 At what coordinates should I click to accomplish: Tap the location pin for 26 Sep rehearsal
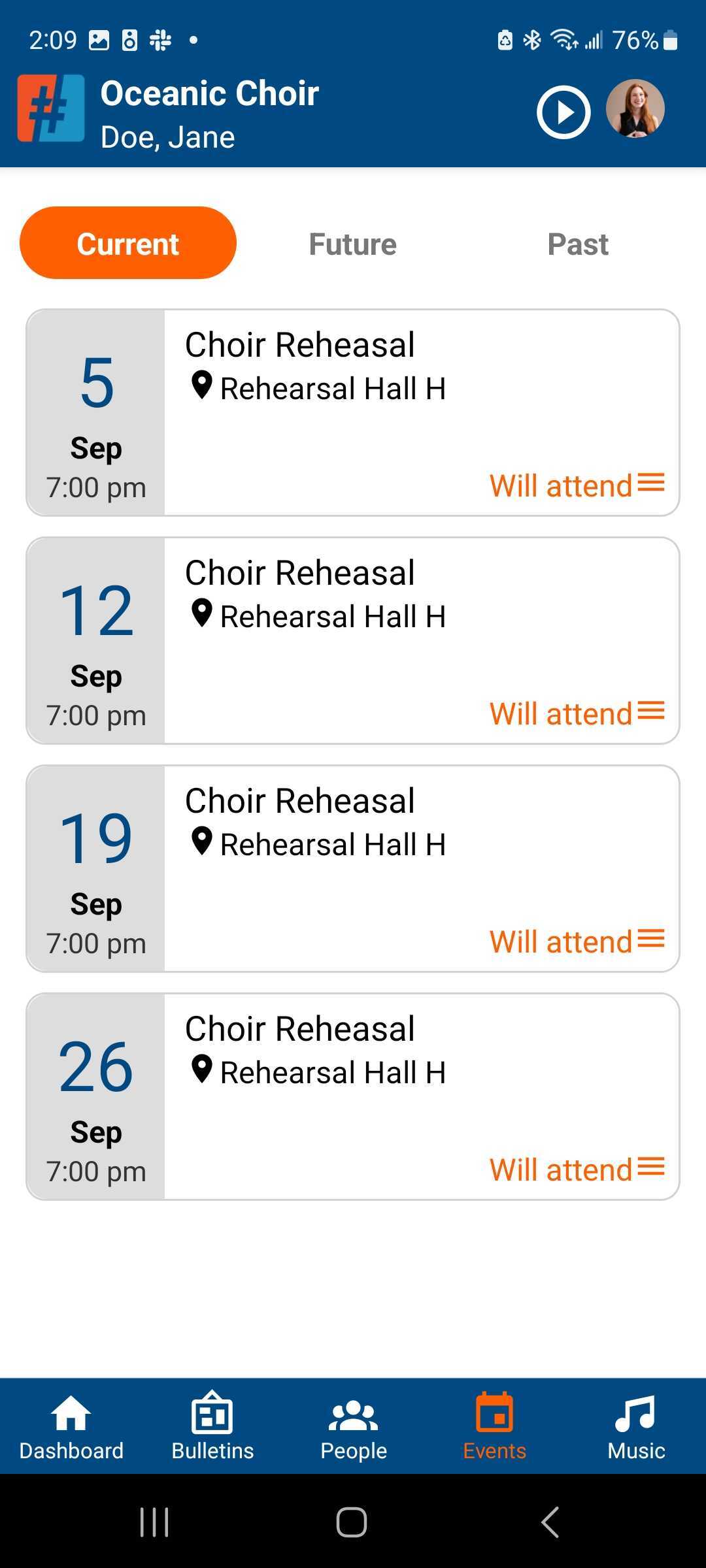pos(202,1070)
